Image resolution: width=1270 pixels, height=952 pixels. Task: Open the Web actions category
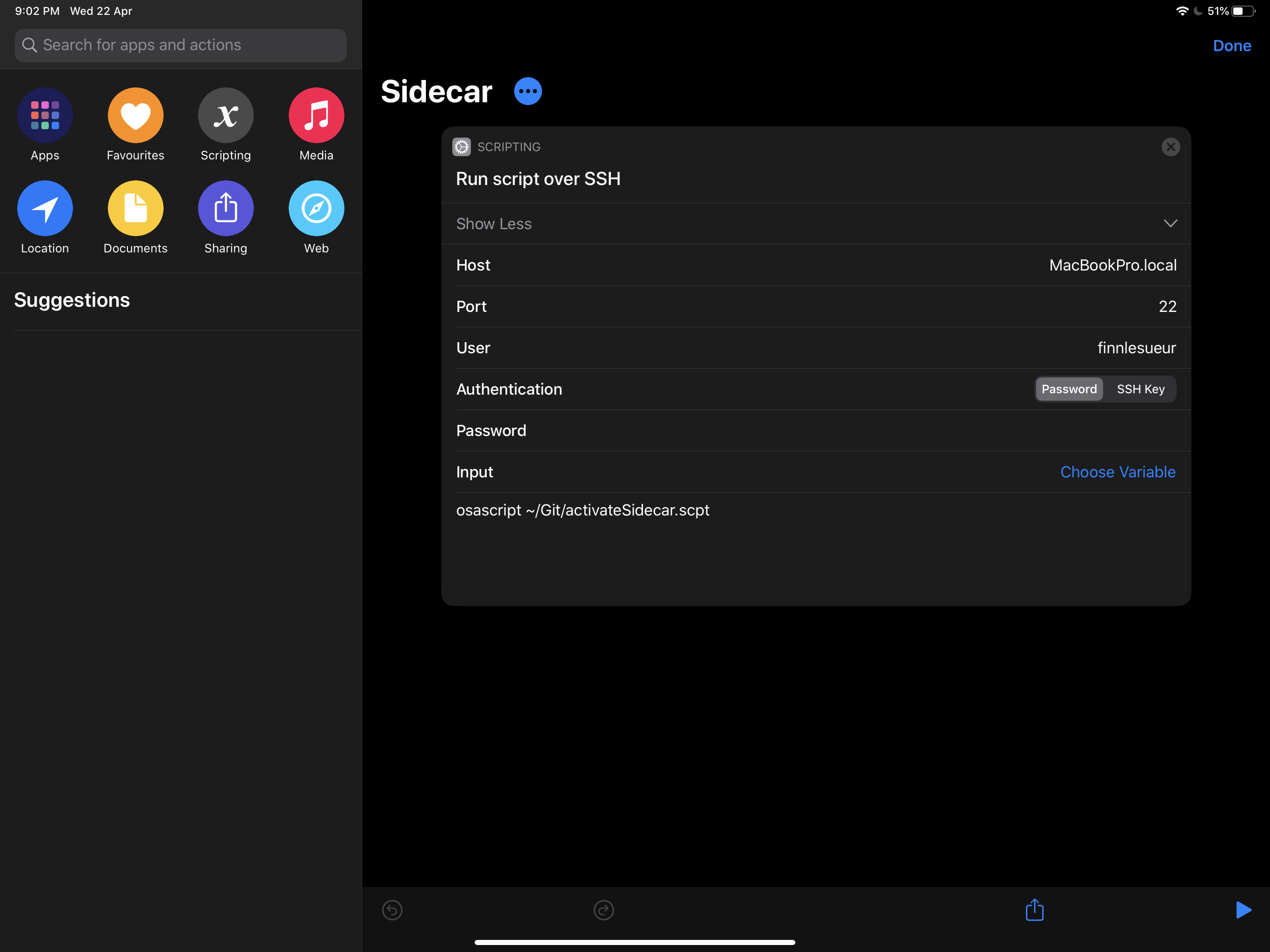point(317,208)
